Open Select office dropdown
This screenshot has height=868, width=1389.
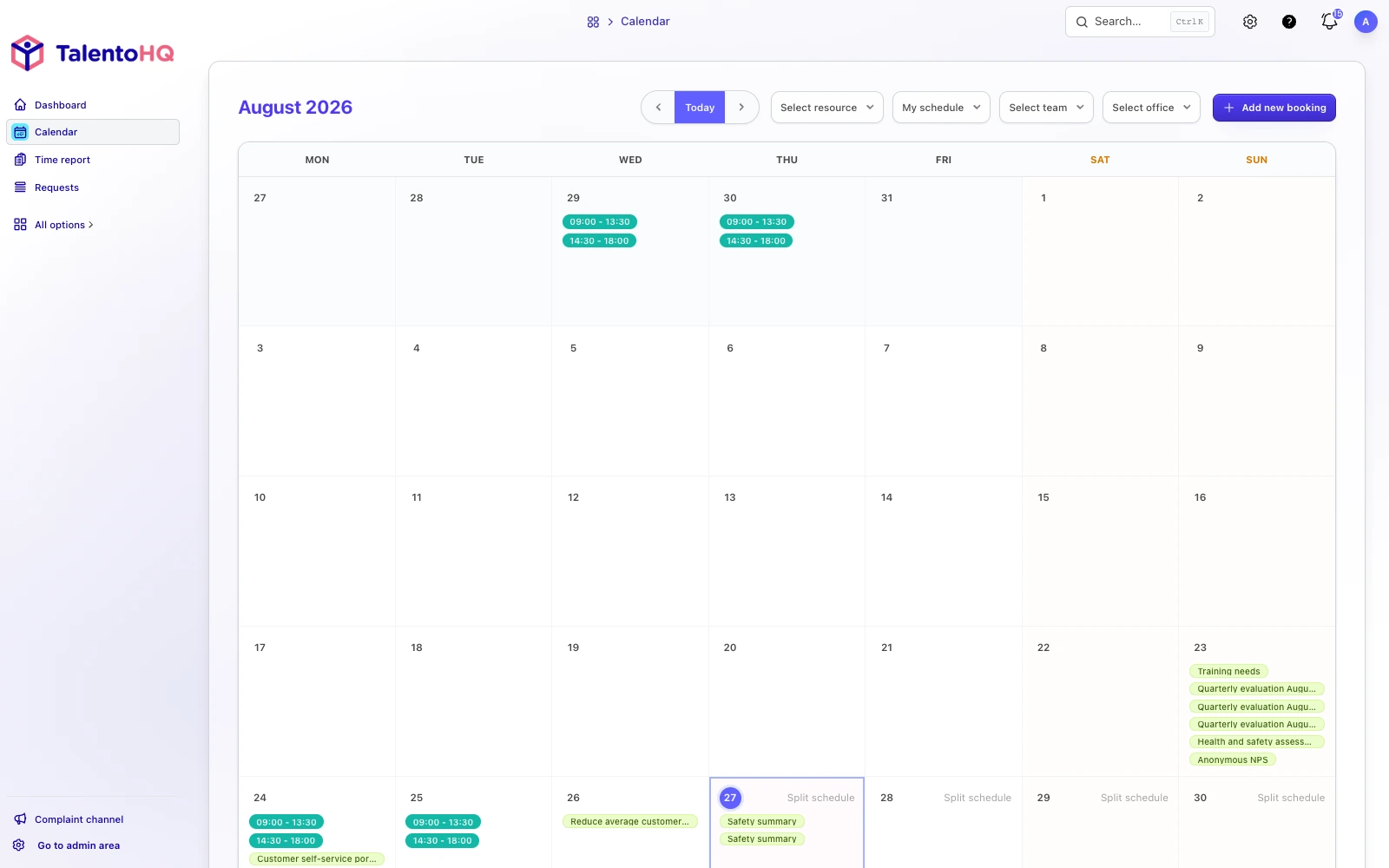(1152, 108)
